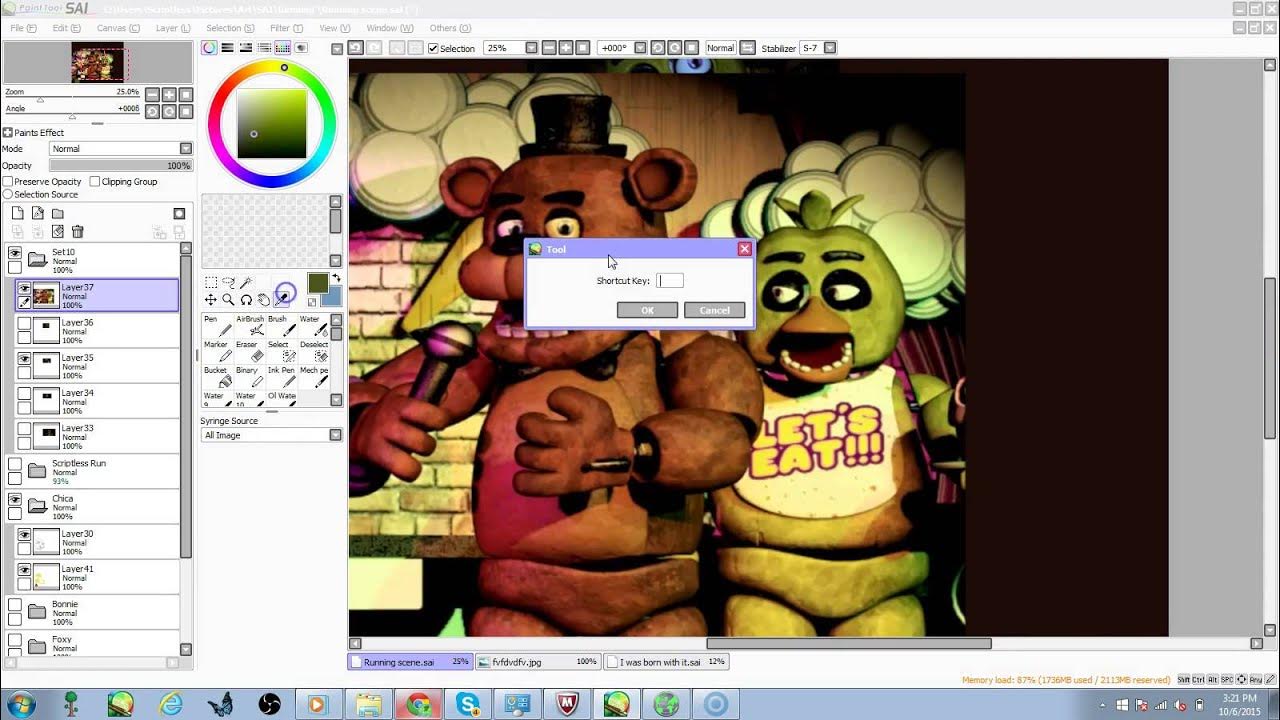Hide the Layer35 layer
The image size is (1280, 720).
click(24, 358)
